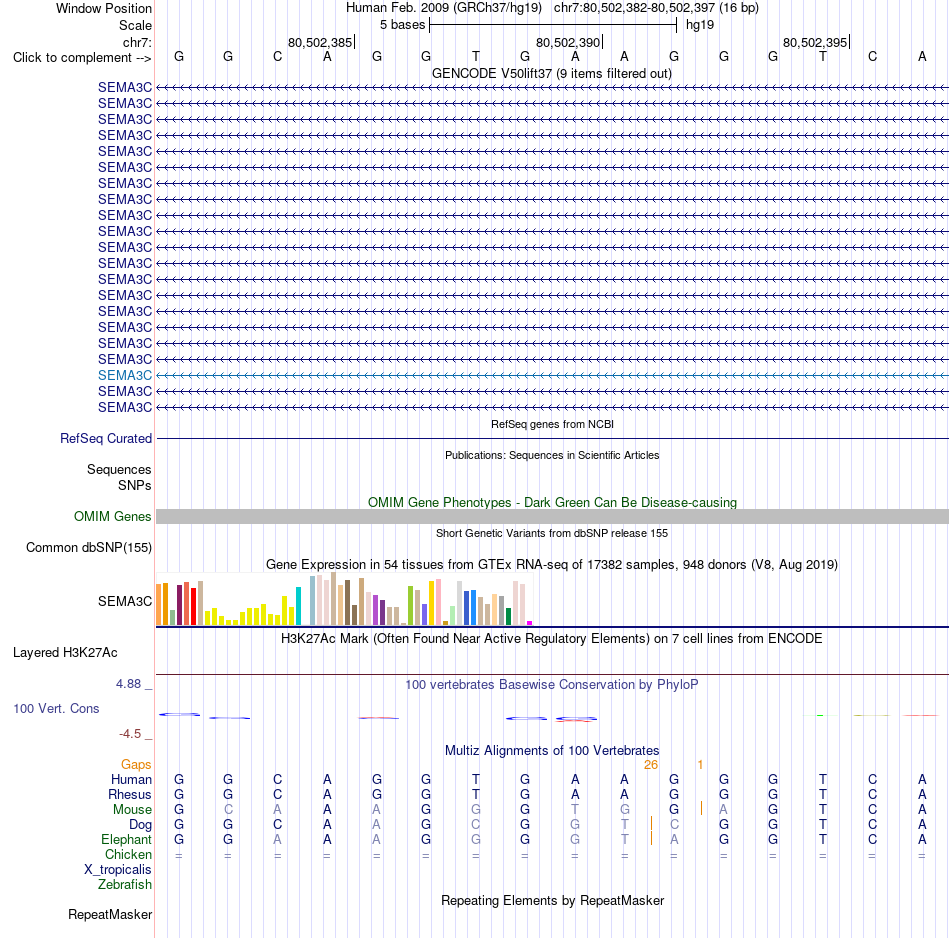The width and height of the screenshot is (950, 938).
Task: Click the 'RepeatMasker' track label
Action: (x=110, y=914)
